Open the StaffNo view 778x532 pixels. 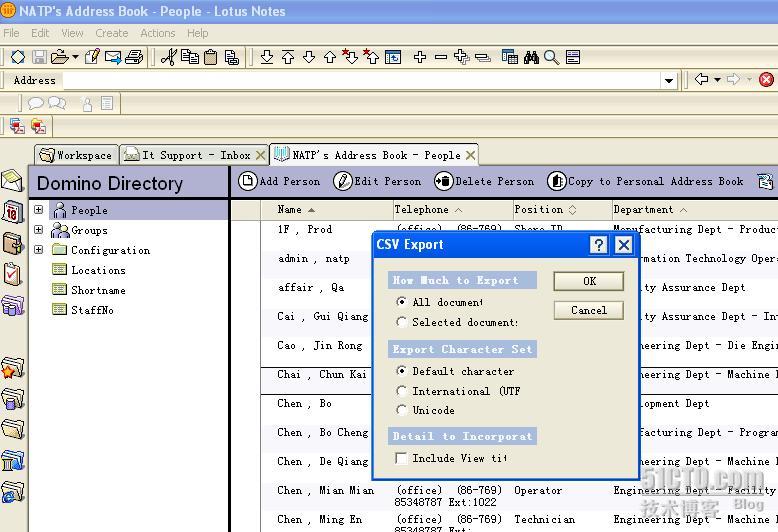click(x=83, y=310)
